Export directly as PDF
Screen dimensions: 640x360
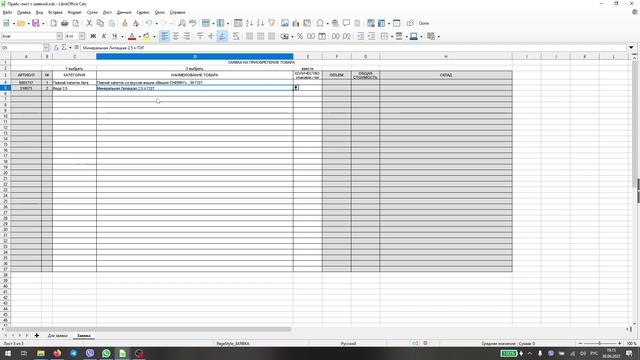pos(53,23)
